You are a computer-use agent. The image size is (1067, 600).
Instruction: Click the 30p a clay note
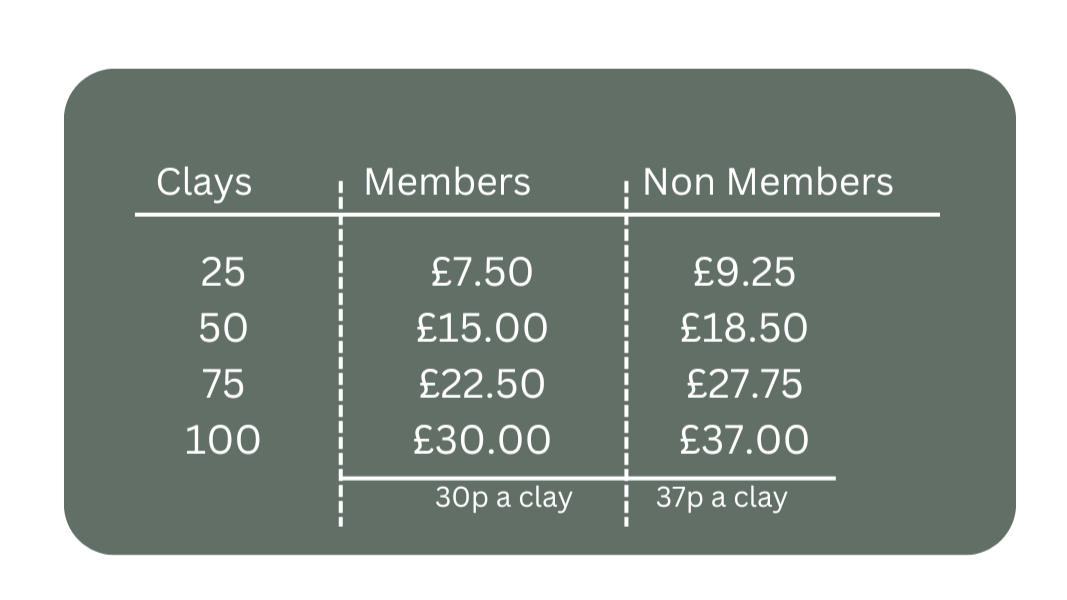[x=503, y=498]
